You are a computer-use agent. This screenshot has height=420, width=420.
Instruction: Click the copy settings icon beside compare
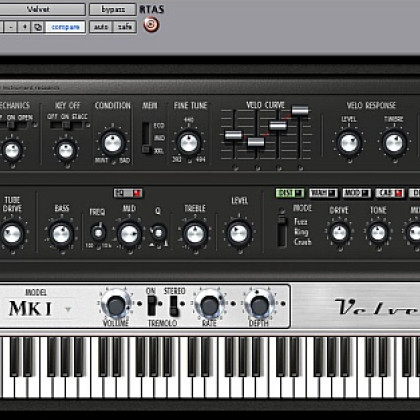pos(38,27)
